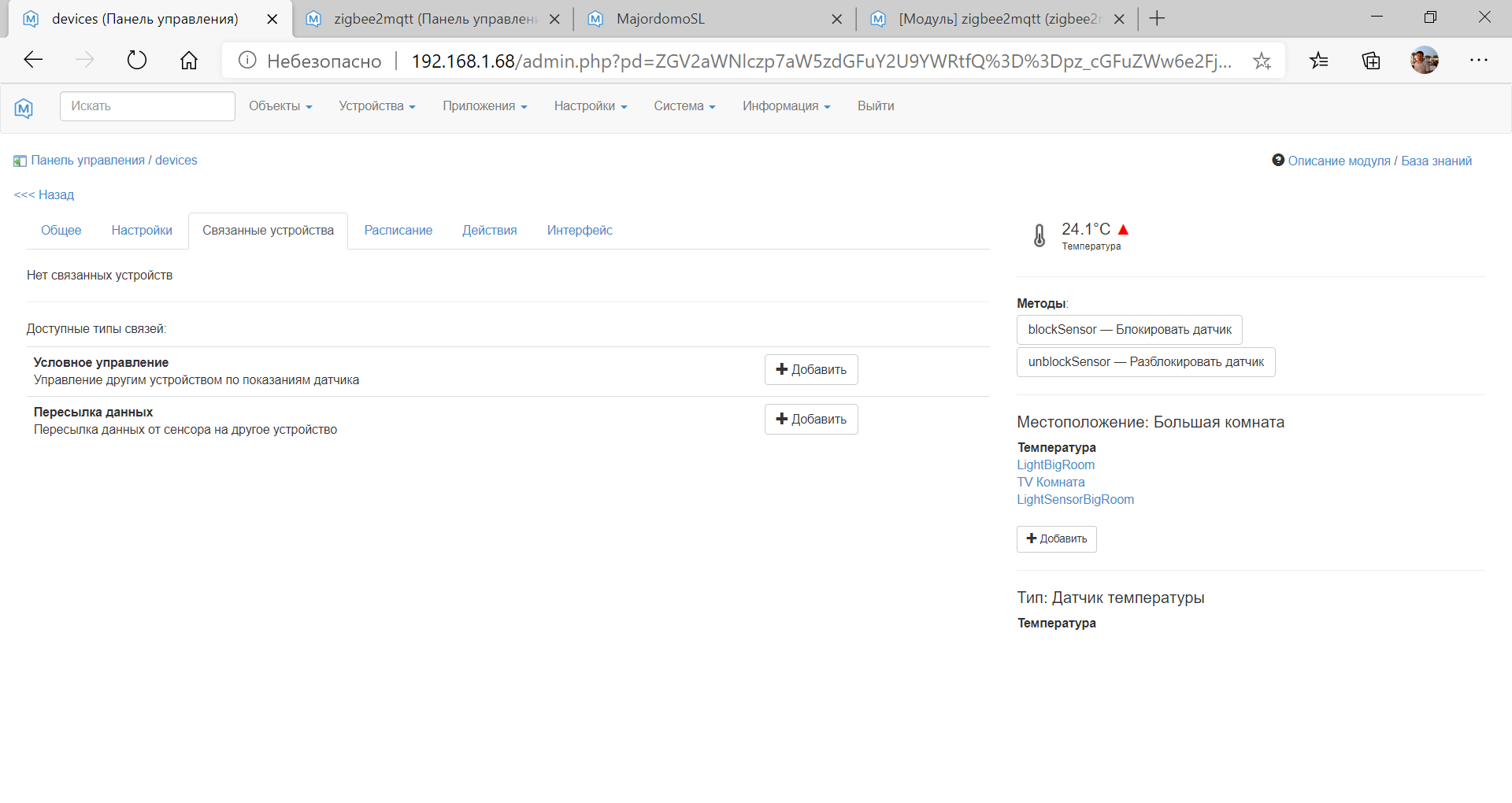This screenshot has height=803, width=1512.
Task: Open База знаний link
Action: pos(1436,161)
